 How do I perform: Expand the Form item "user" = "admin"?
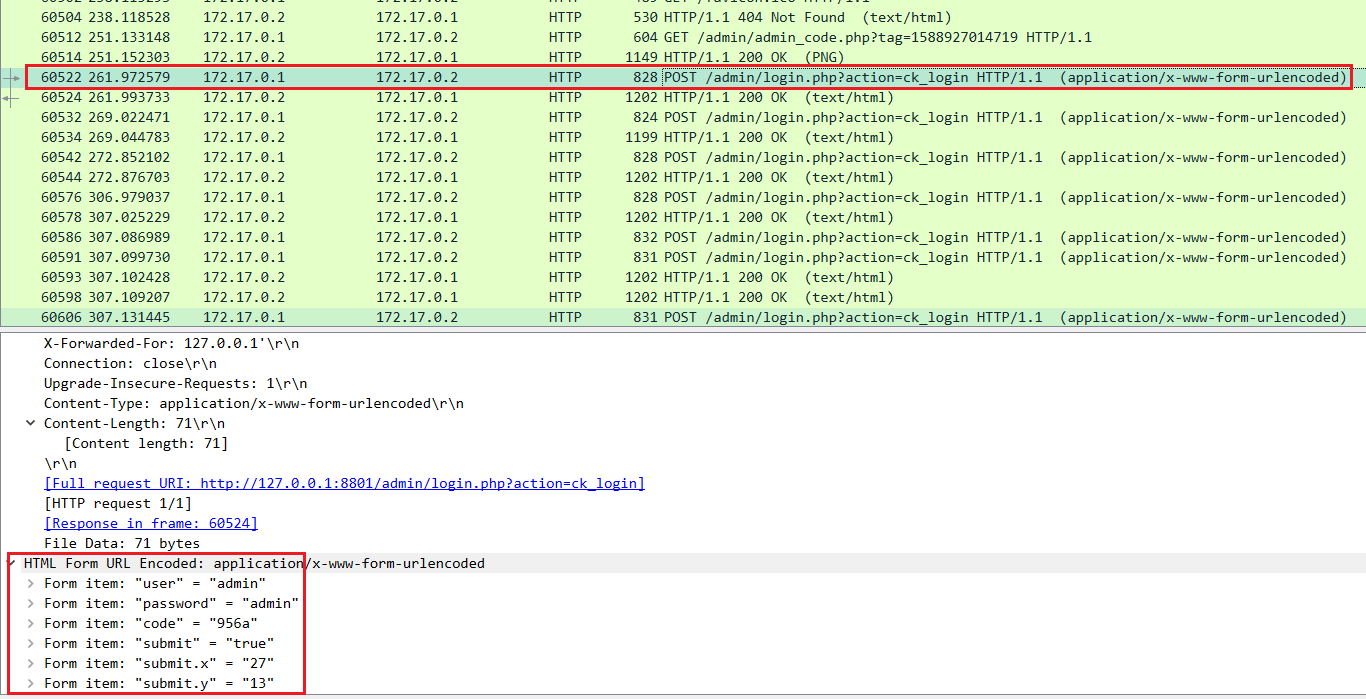point(30,583)
